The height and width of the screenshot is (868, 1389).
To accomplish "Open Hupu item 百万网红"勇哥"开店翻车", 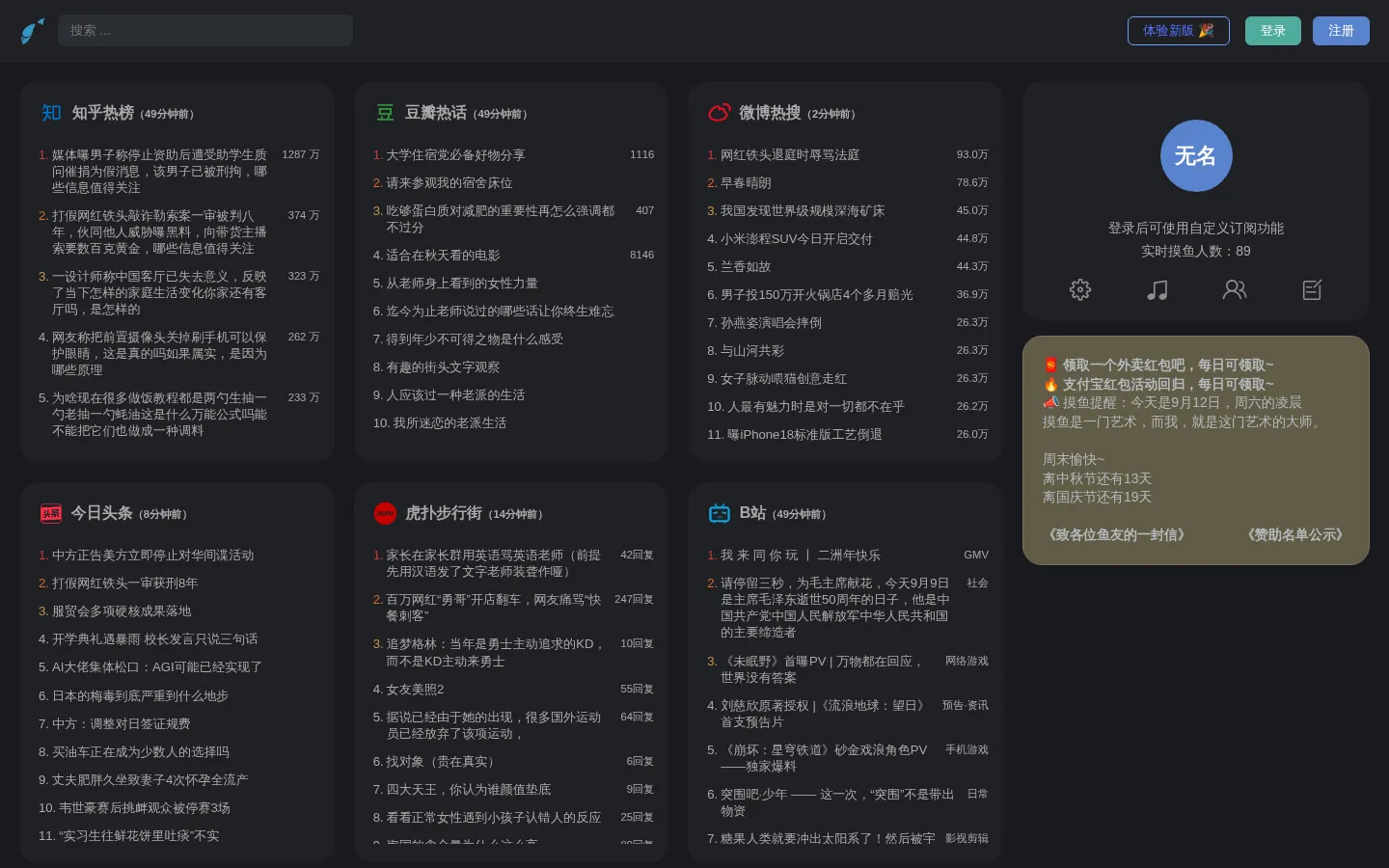I will pyautogui.click(x=494, y=607).
